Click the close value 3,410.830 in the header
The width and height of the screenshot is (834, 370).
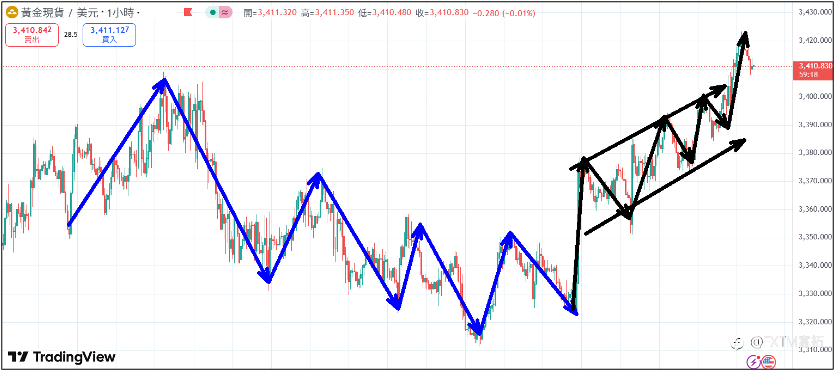pyautogui.click(x=449, y=12)
